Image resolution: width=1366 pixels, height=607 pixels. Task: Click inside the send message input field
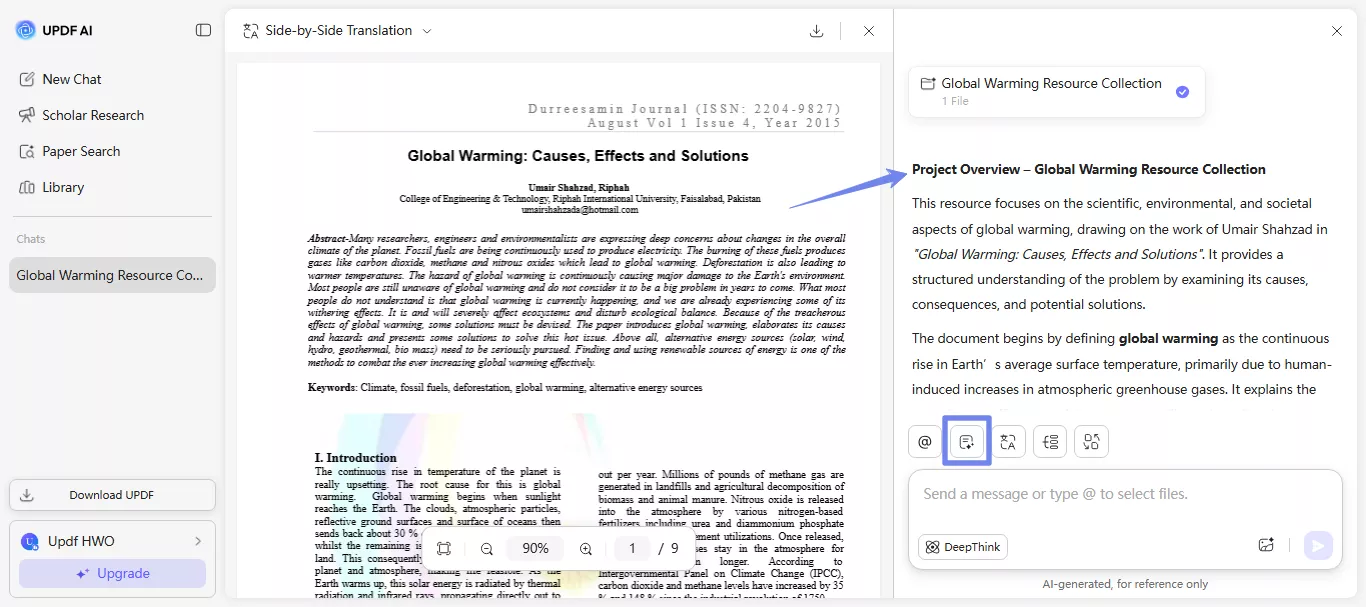(1100, 493)
